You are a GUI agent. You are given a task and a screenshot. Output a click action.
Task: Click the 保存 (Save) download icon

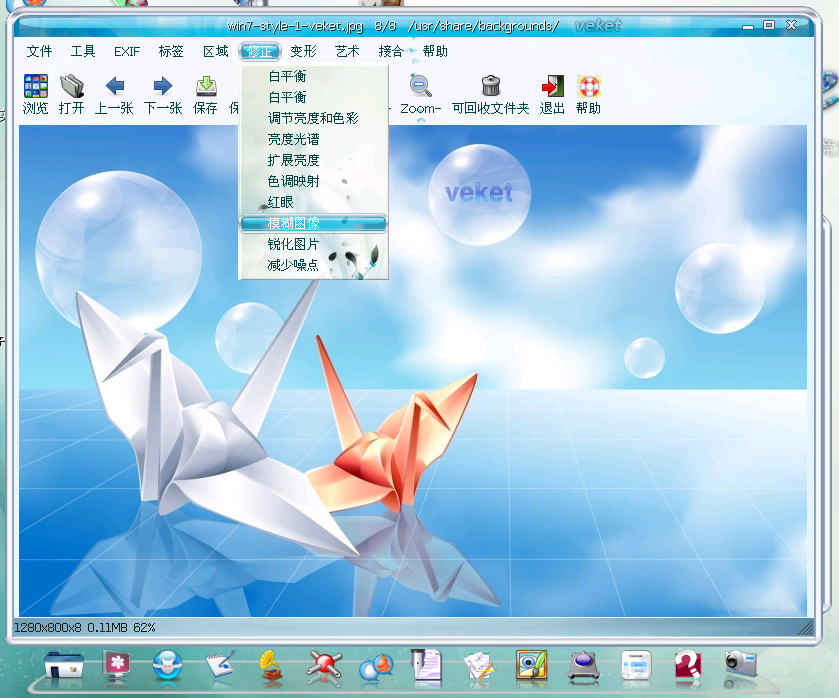[206, 86]
